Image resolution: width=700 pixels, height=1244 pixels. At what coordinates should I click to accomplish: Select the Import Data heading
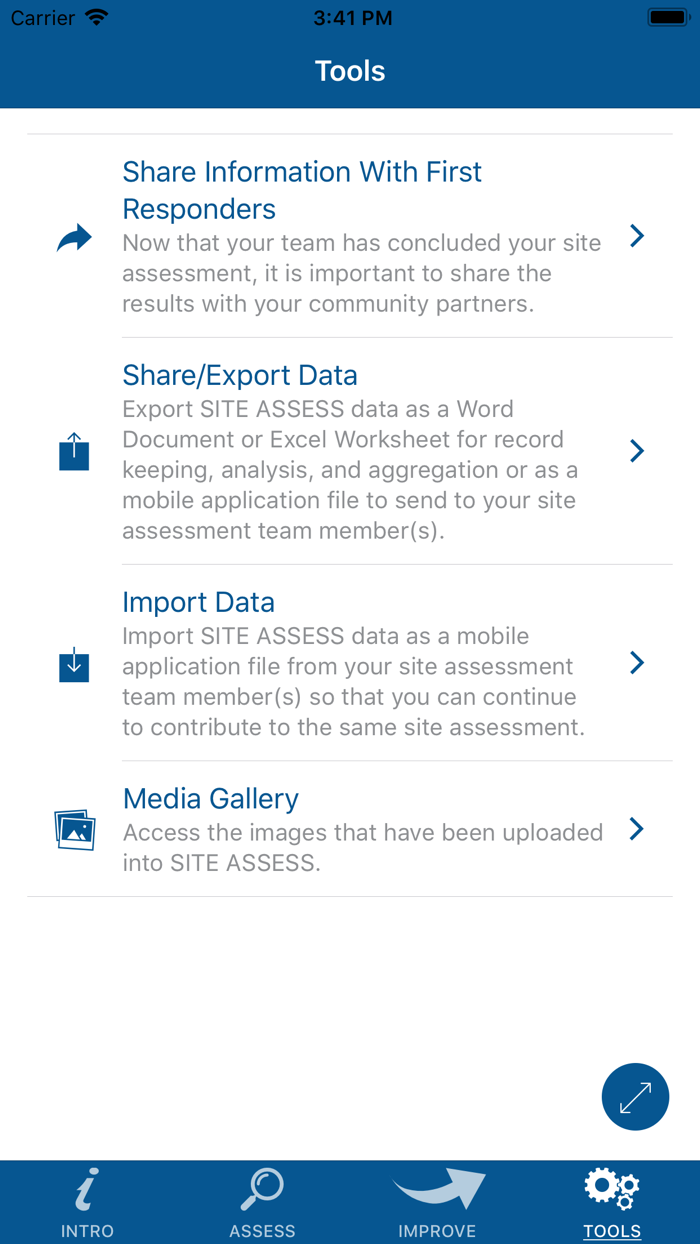point(198,602)
